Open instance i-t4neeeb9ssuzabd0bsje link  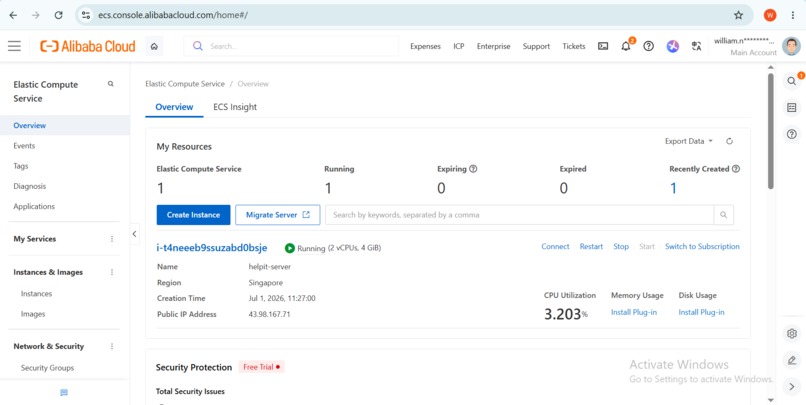click(x=212, y=248)
